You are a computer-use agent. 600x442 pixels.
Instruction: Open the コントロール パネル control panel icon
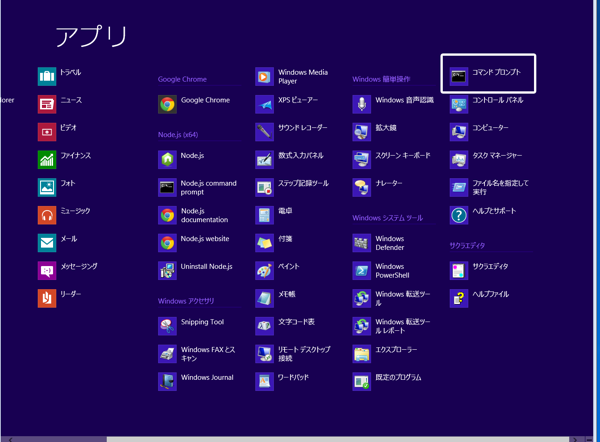[459, 104]
